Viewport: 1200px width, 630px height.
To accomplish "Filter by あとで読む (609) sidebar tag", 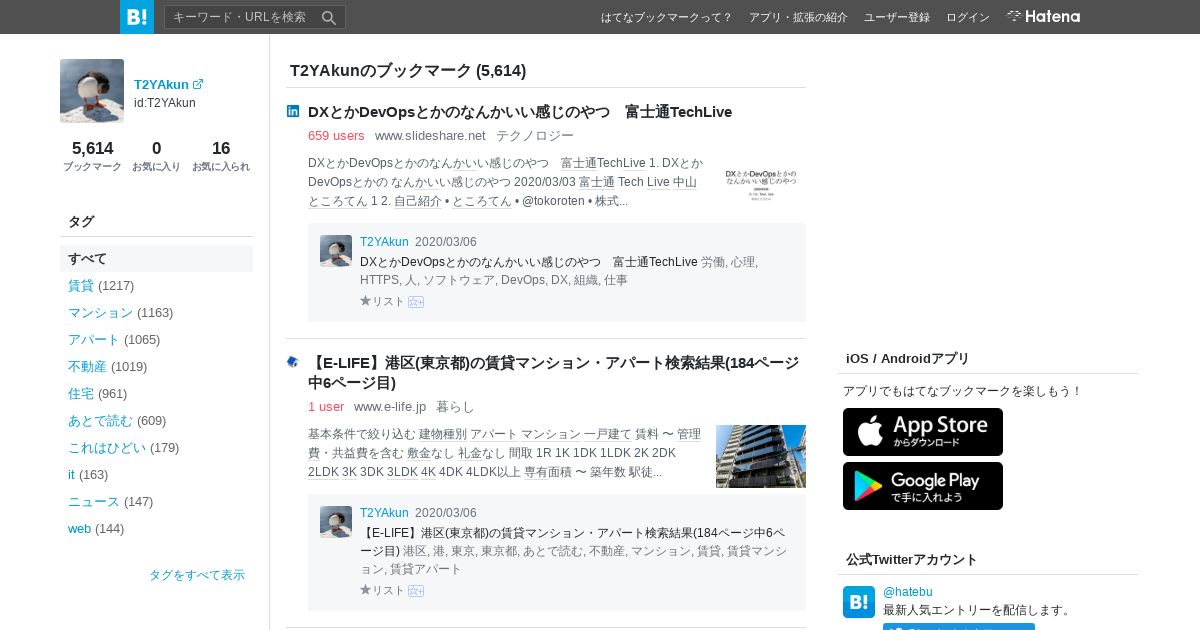I will pos(117,420).
